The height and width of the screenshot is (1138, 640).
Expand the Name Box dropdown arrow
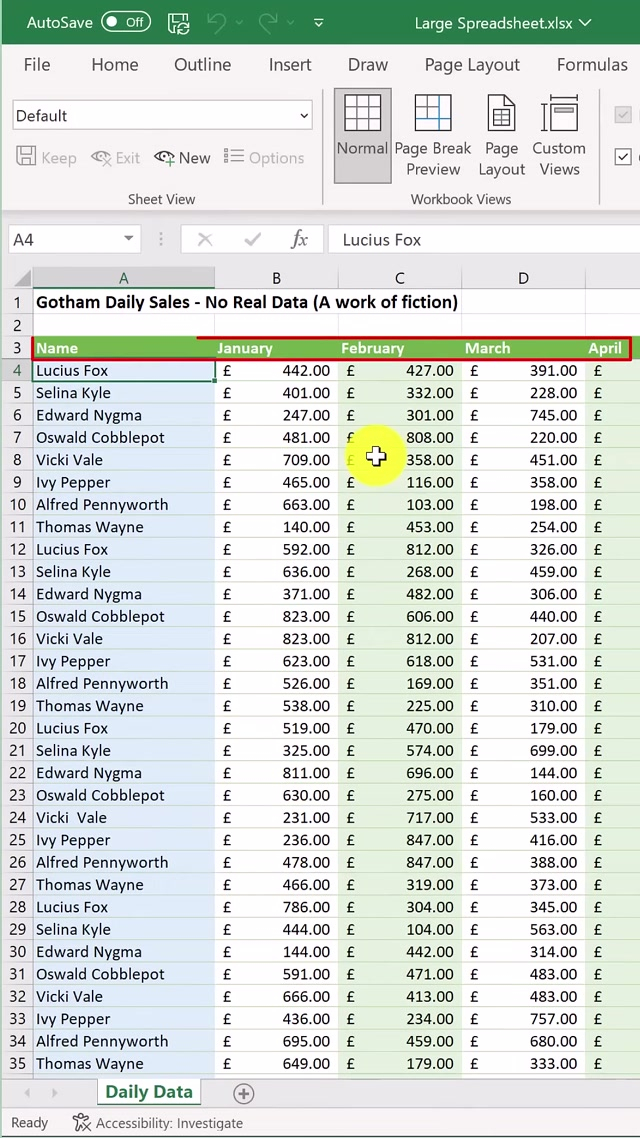point(129,239)
